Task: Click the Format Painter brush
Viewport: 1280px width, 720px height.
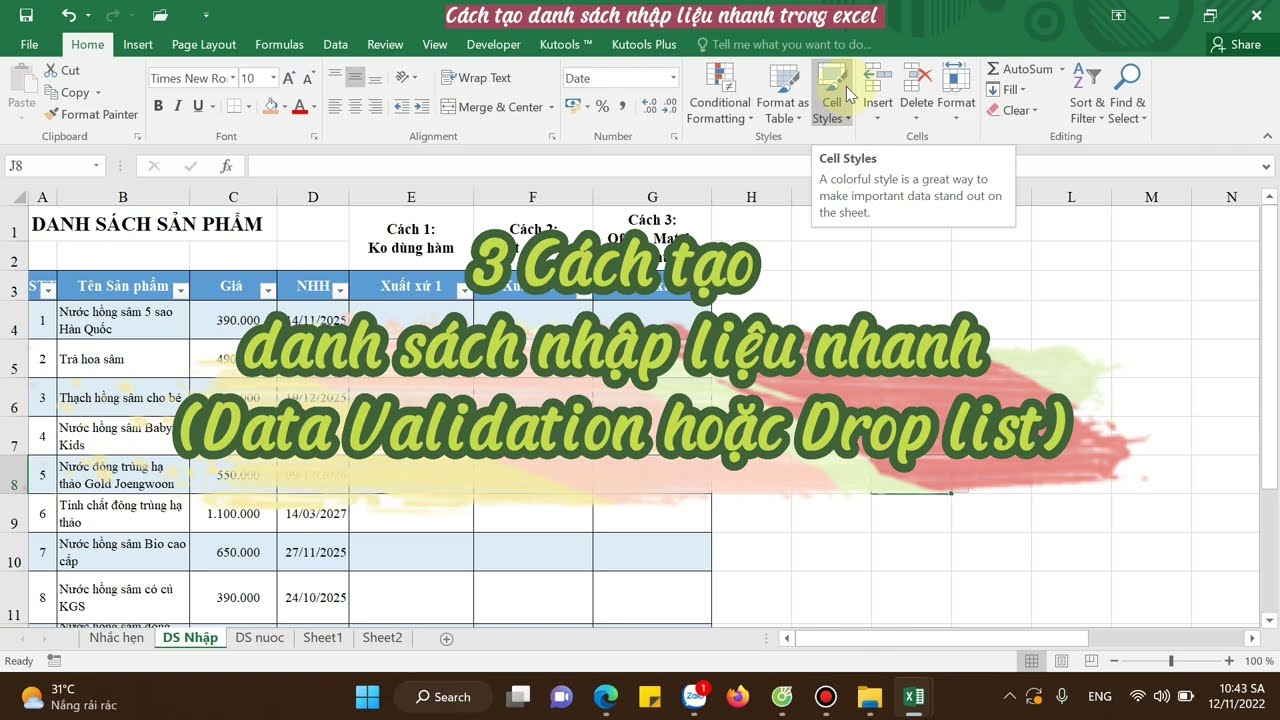Action: pyautogui.click(x=51, y=114)
